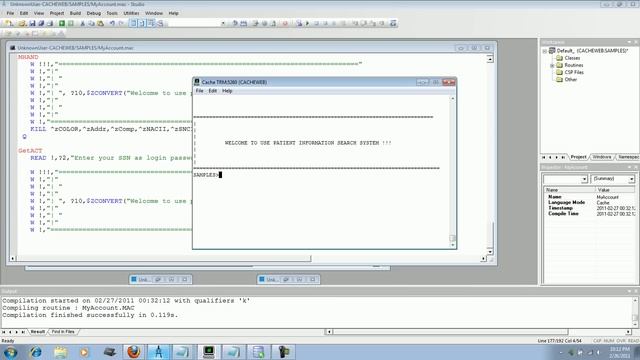The image size is (640, 360).
Task: Click the Name column header in Inspector
Action: click(x=569, y=190)
